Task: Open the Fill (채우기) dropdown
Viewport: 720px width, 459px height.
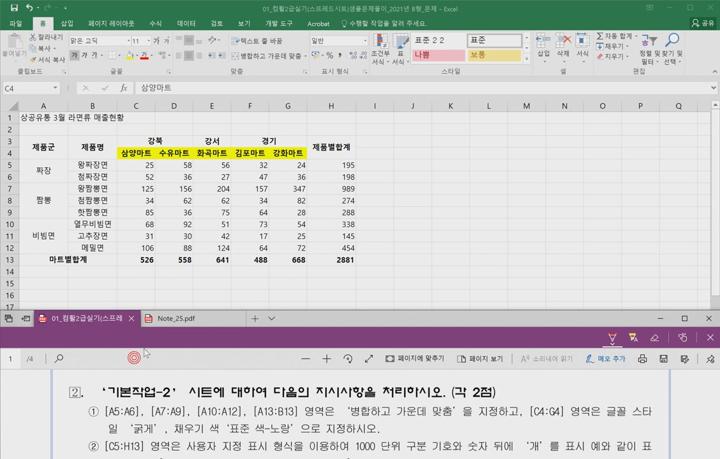Action: click(x=612, y=46)
